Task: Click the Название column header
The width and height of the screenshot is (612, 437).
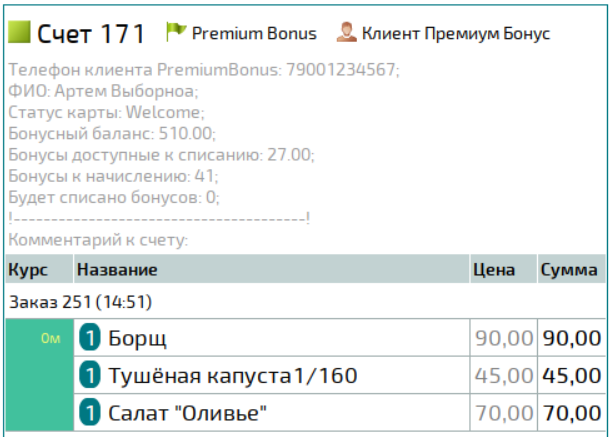Action: [117, 270]
